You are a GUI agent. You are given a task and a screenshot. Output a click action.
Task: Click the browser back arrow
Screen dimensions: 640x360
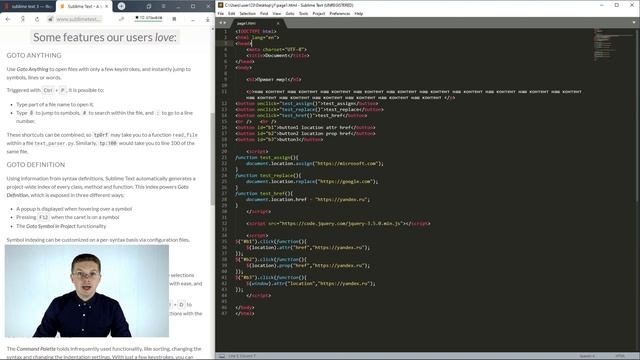pos(8,19)
